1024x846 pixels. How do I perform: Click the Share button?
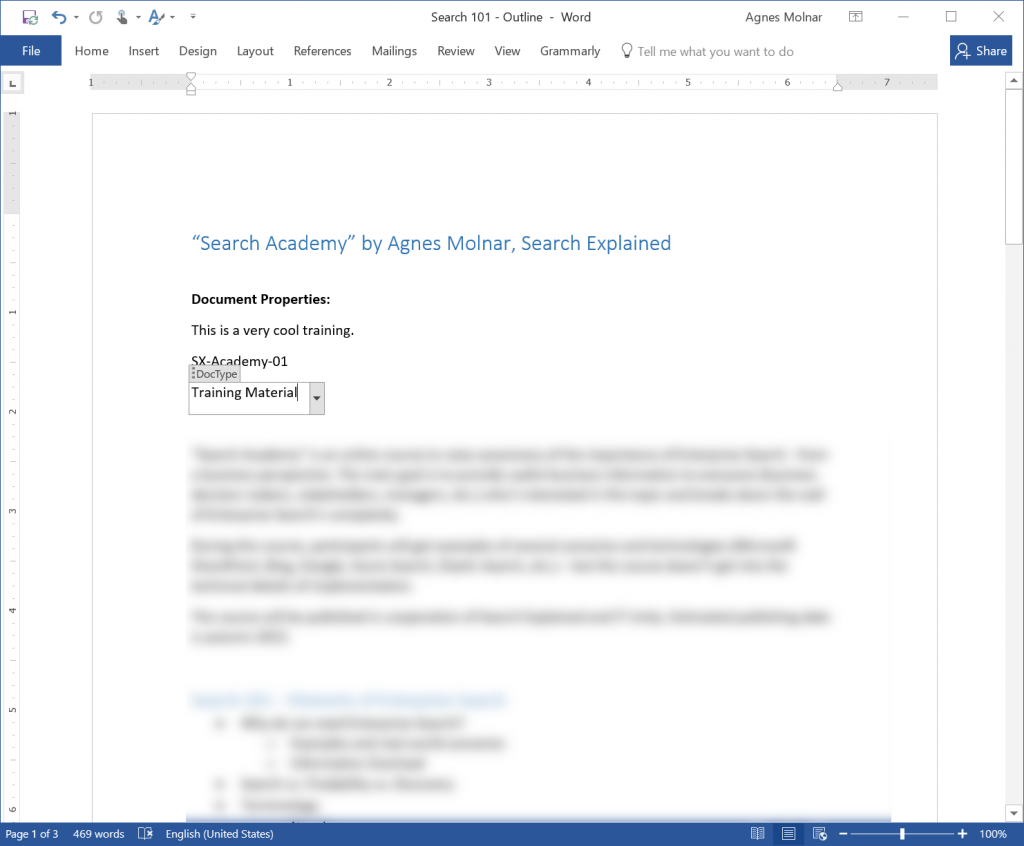click(x=980, y=51)
